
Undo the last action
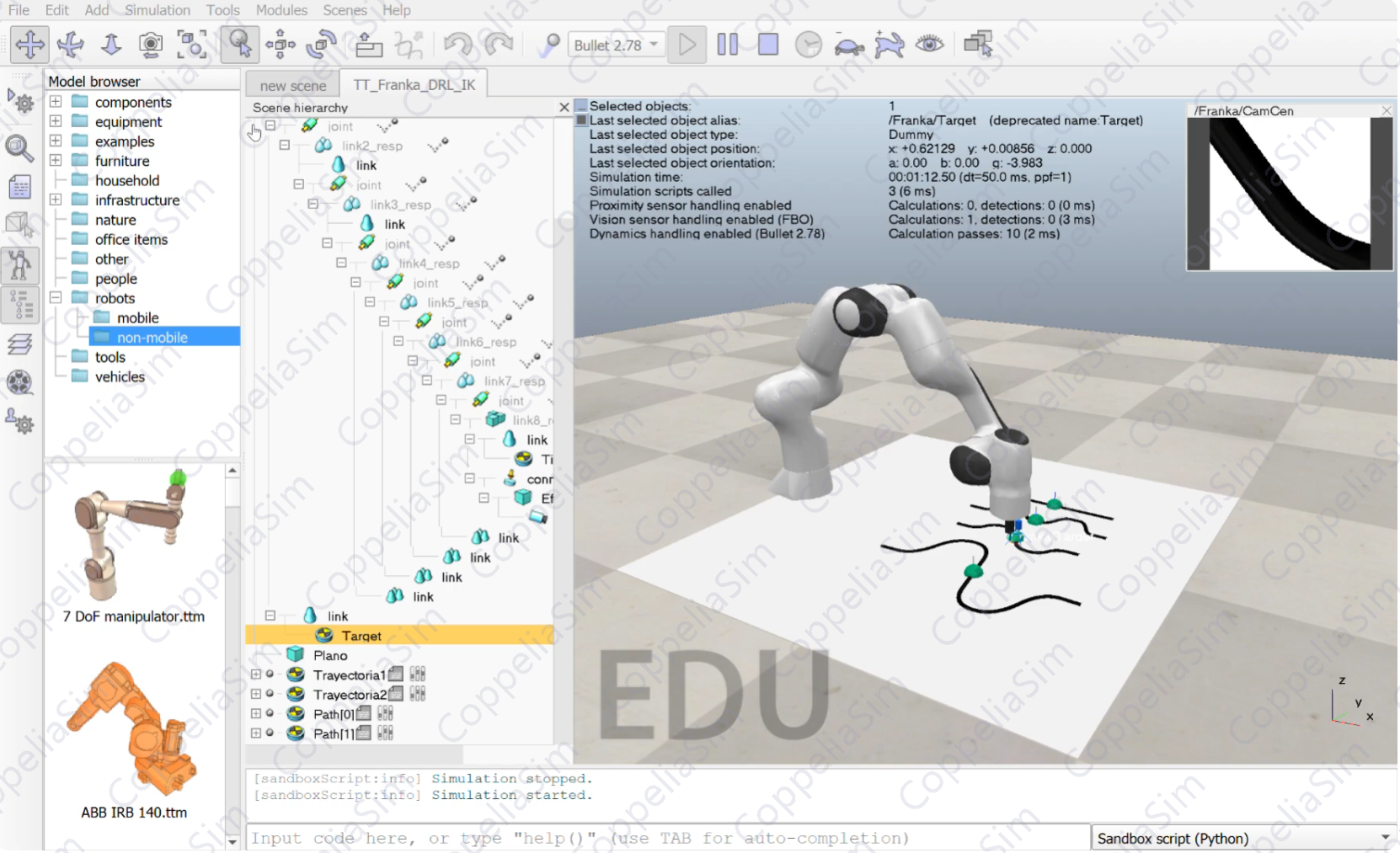pyautogui.click(x=457, y=44)
